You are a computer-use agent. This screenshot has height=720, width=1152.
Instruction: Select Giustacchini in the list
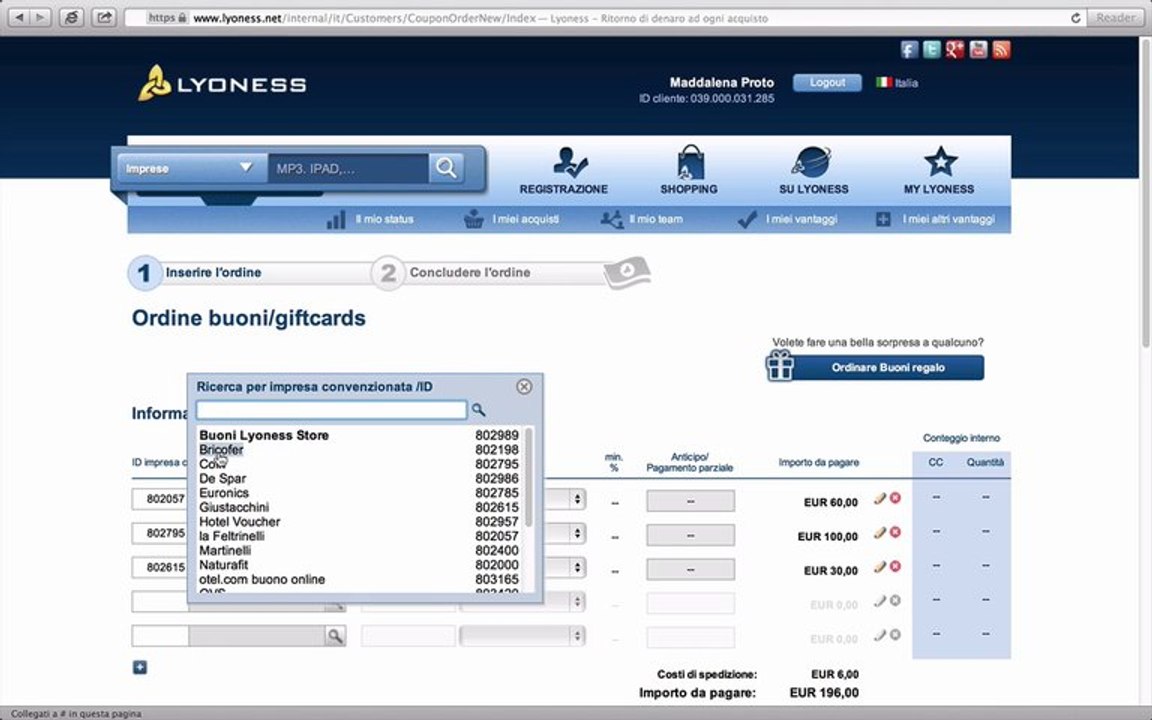[x=234, y=507]
